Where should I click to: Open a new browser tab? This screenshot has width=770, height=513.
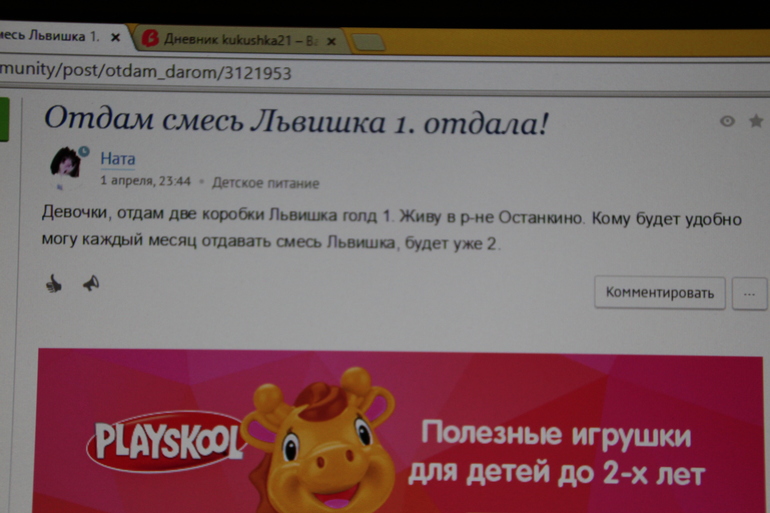coord(367,42)
